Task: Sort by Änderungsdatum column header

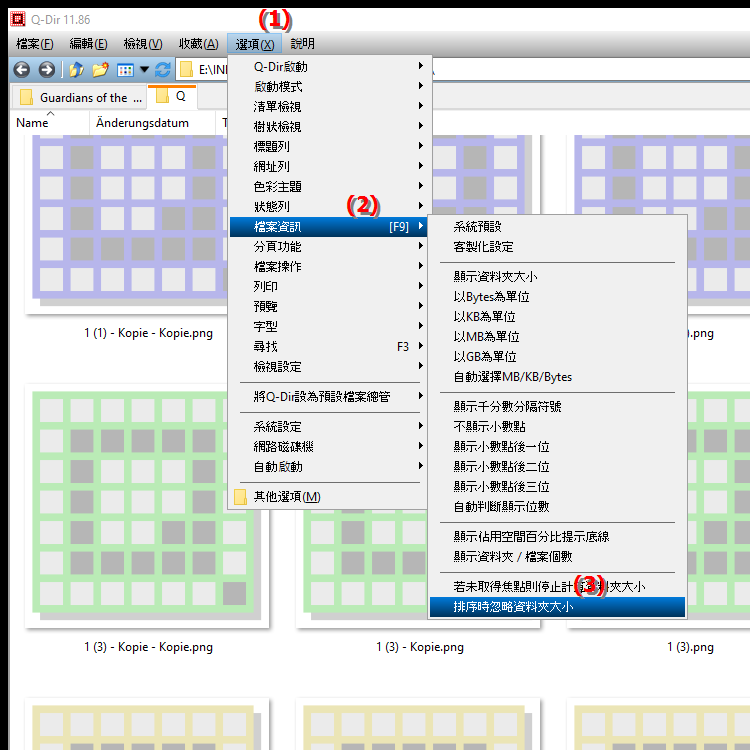Action: 152,122
